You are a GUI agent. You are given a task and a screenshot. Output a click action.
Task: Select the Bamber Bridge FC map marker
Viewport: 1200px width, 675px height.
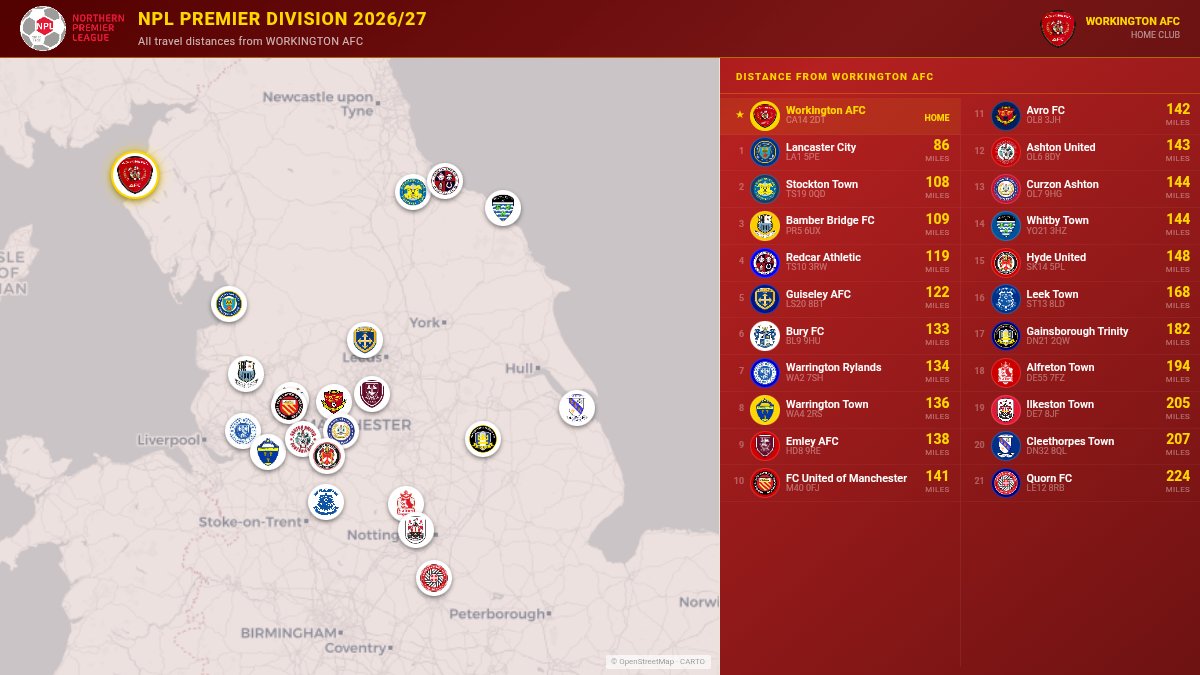[x=246, y=374]
